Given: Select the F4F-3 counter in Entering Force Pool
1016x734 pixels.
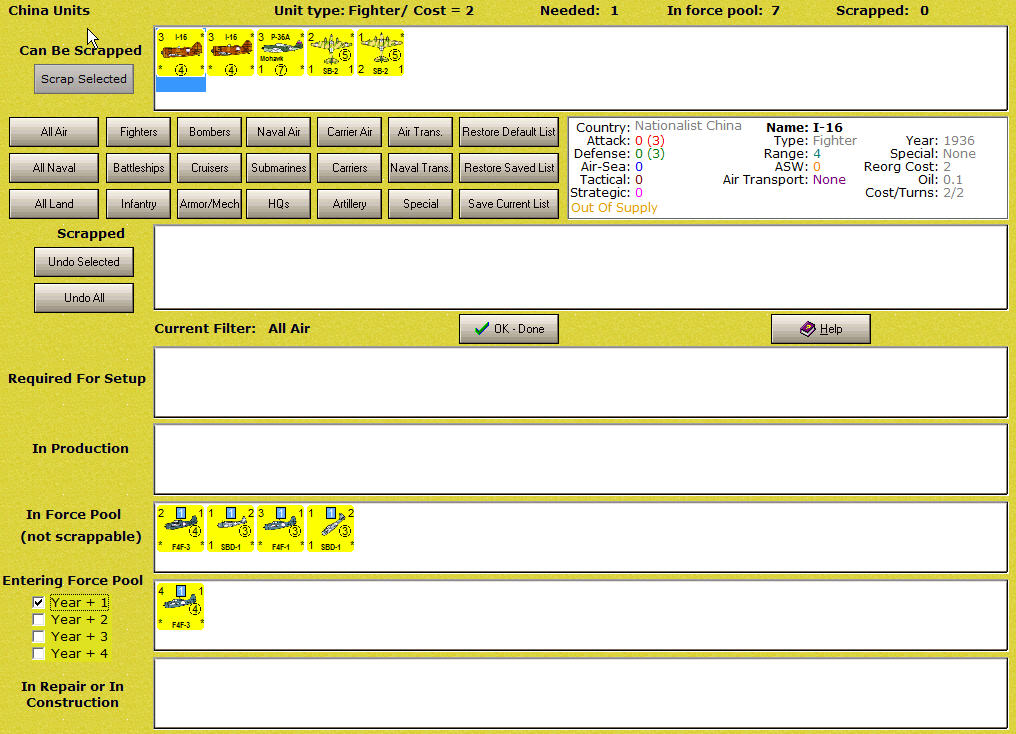Looking at the screenshot, I should [x=181, y=606].
